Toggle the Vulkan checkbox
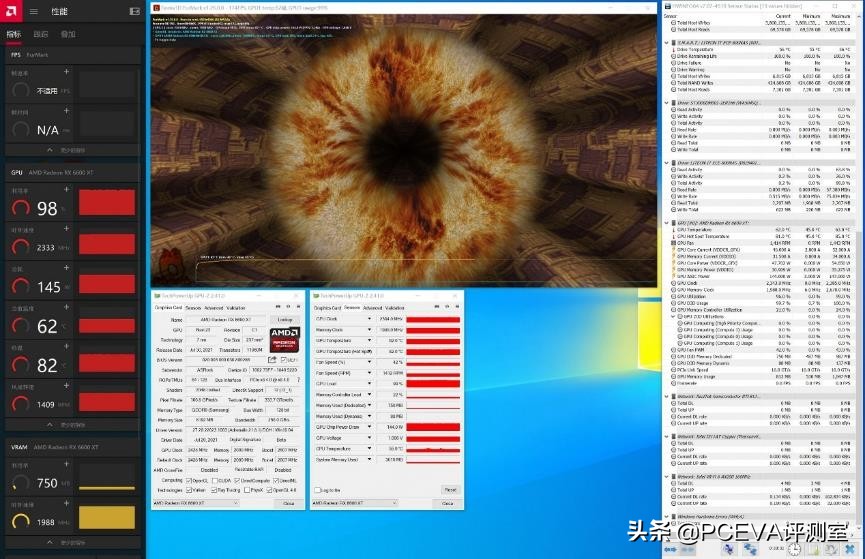The image size is (865, 559). click(x=189, y=490)
